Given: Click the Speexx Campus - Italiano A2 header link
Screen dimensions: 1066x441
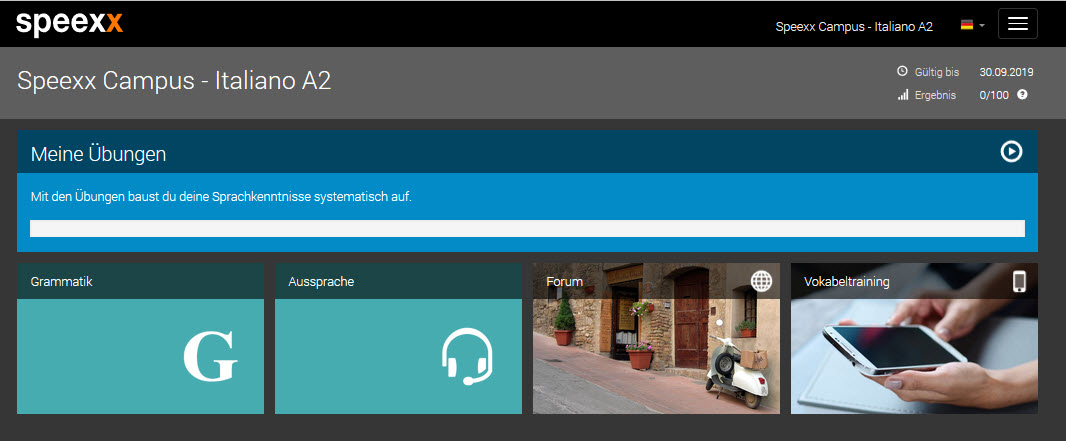Looking at the screenshot, I should 854,27.
